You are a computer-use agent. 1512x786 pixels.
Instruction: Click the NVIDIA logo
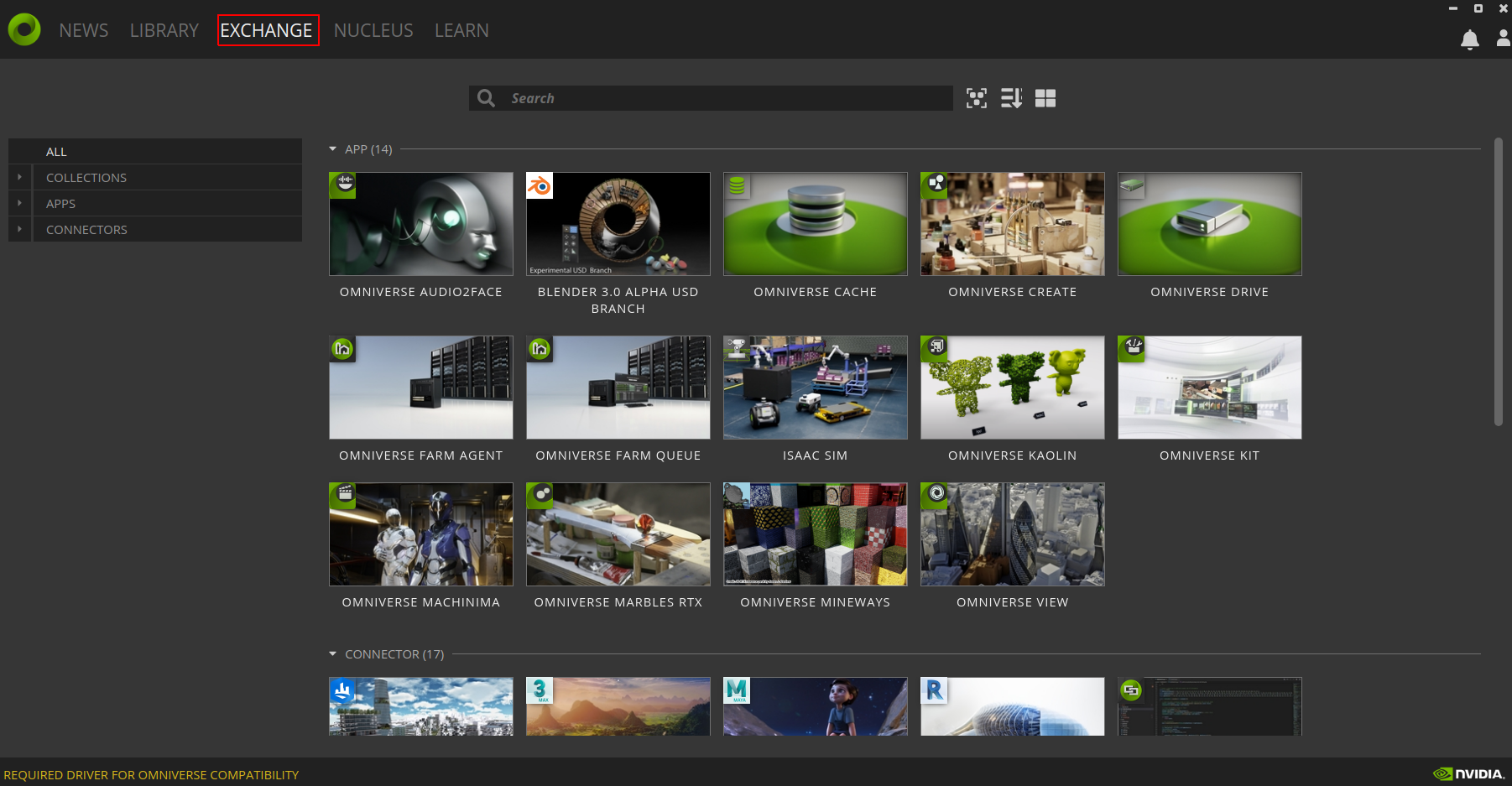pyautogui.click(x=1468, y=774)
